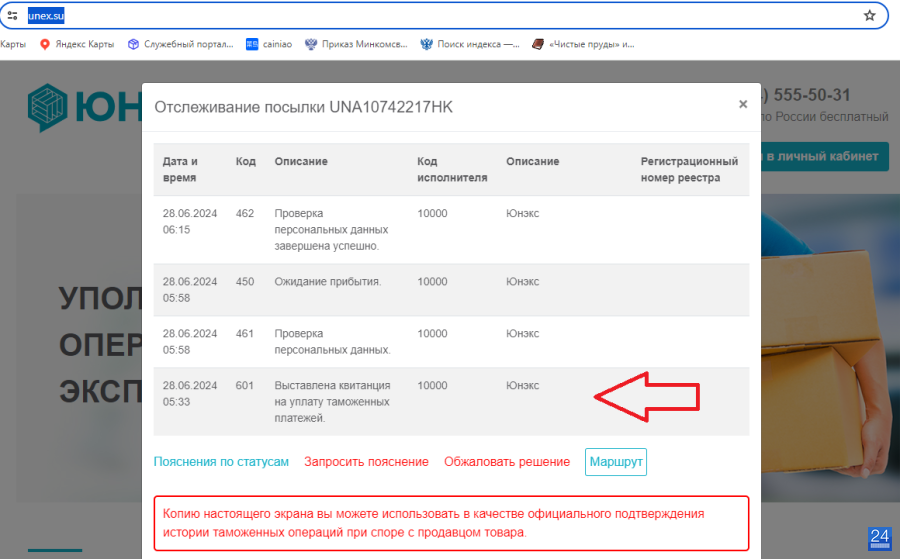Click status code 601 cell
Screen dimensions: 900x559
(245, 386)
